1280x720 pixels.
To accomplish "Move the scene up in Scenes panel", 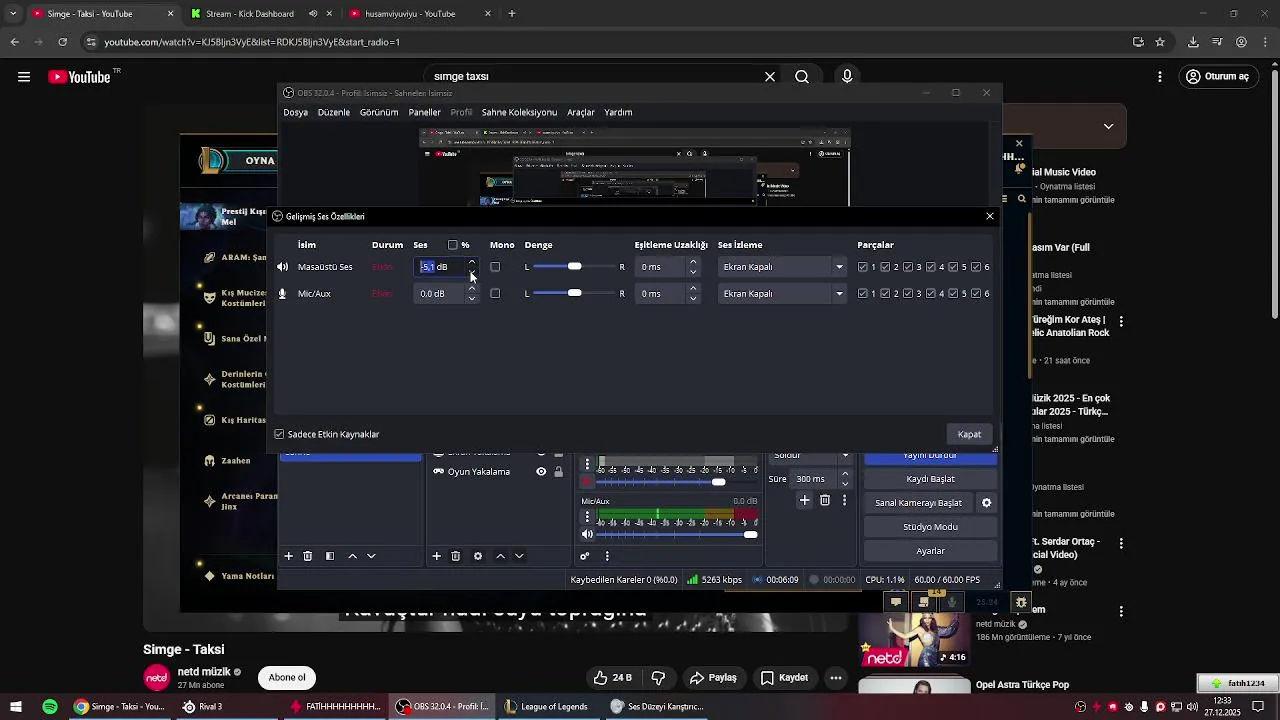I will tap(352, 556).
